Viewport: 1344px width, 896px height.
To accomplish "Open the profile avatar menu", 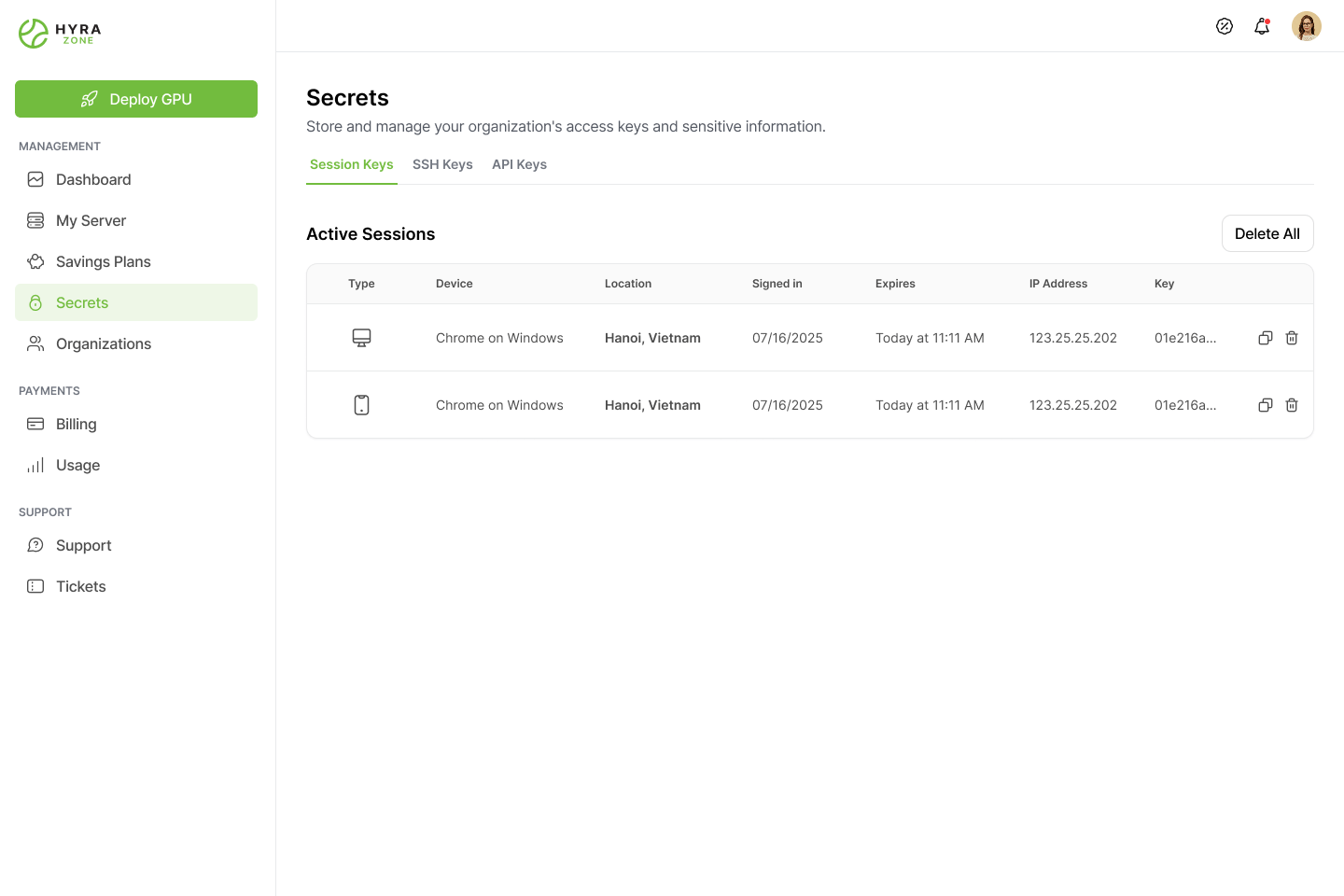I will point(1307,25).
